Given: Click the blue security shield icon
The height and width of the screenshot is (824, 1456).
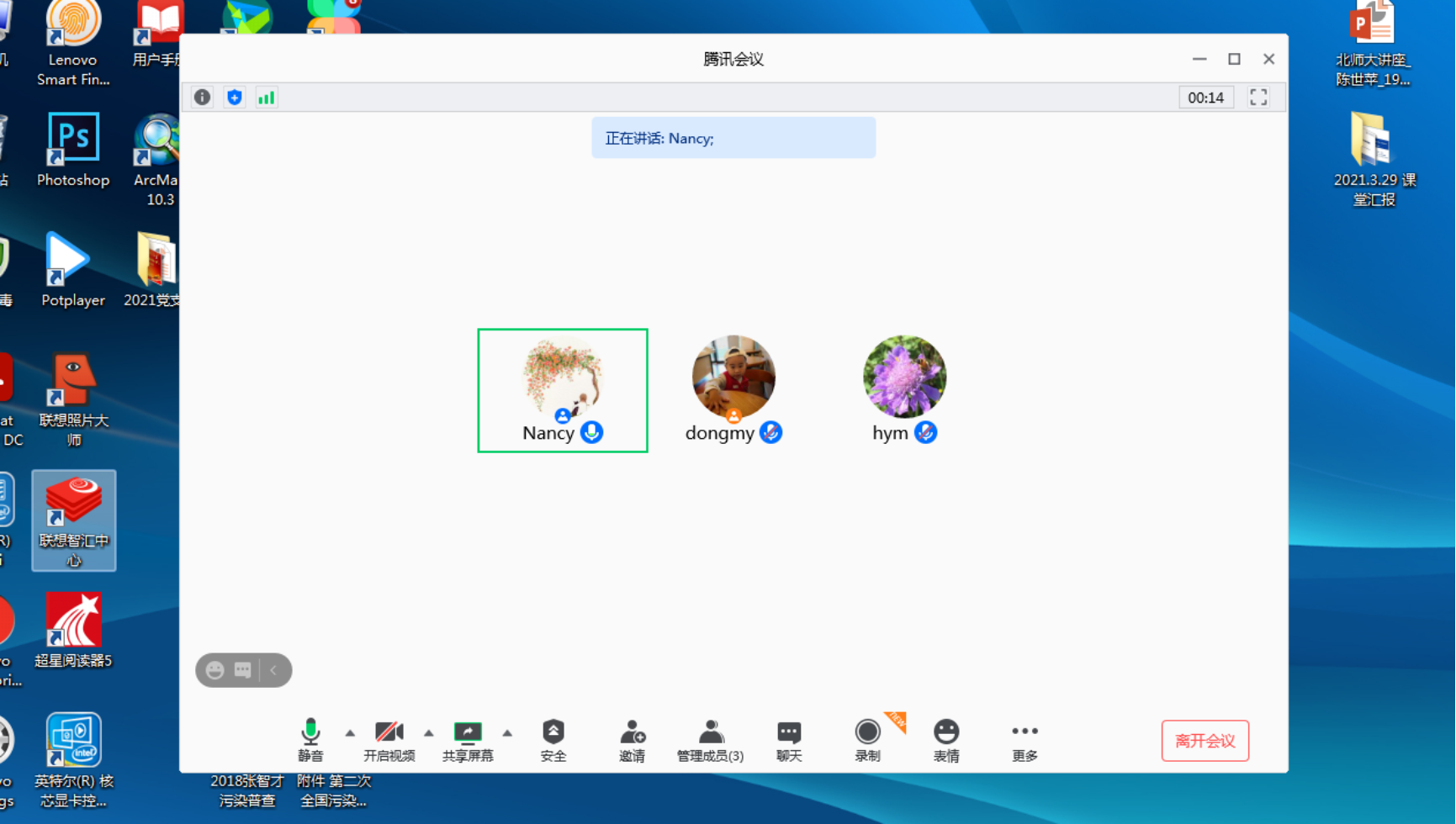Looking at the screenshot, I should tap(235, 98).
